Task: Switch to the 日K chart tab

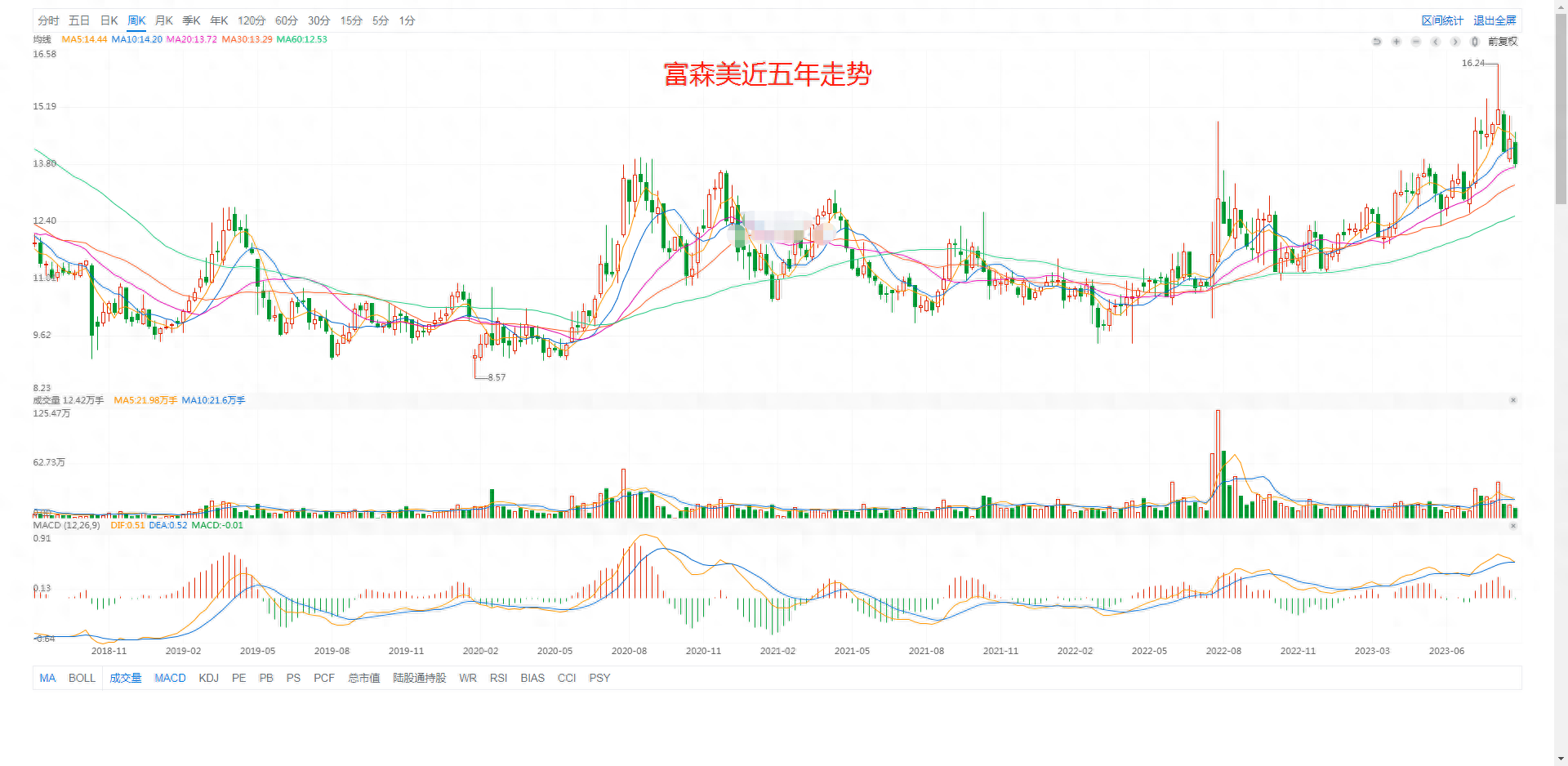Action: 109,20
